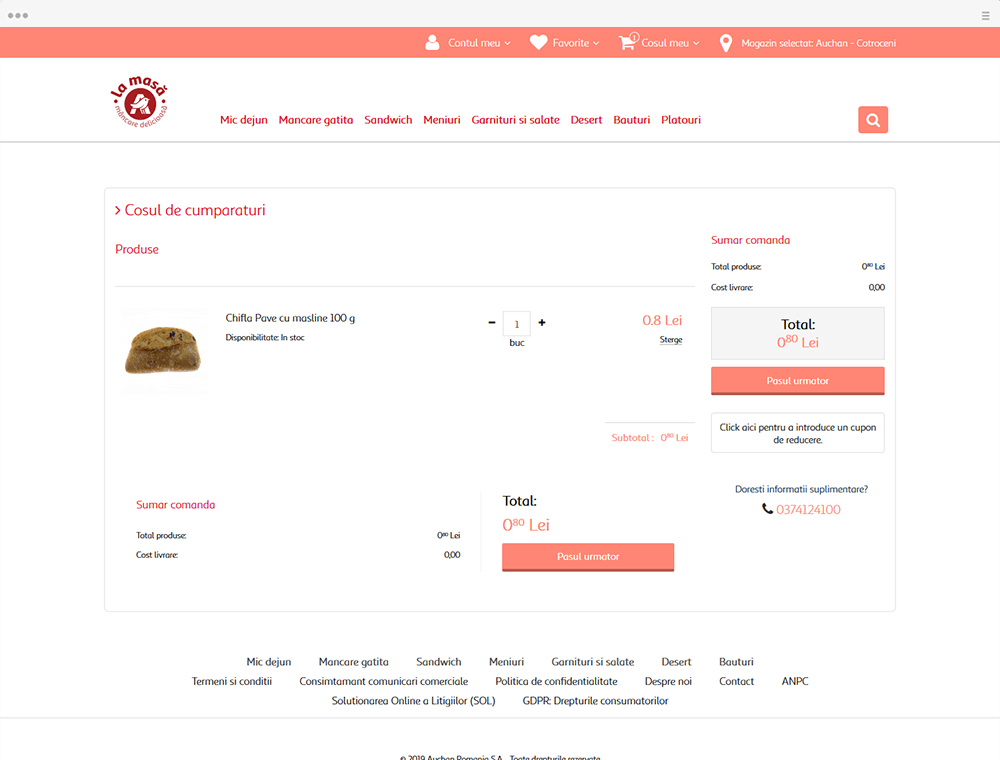Open search with the magnifier button
The height and width of the screenshot is (760, 1000).
pos(873,120)
